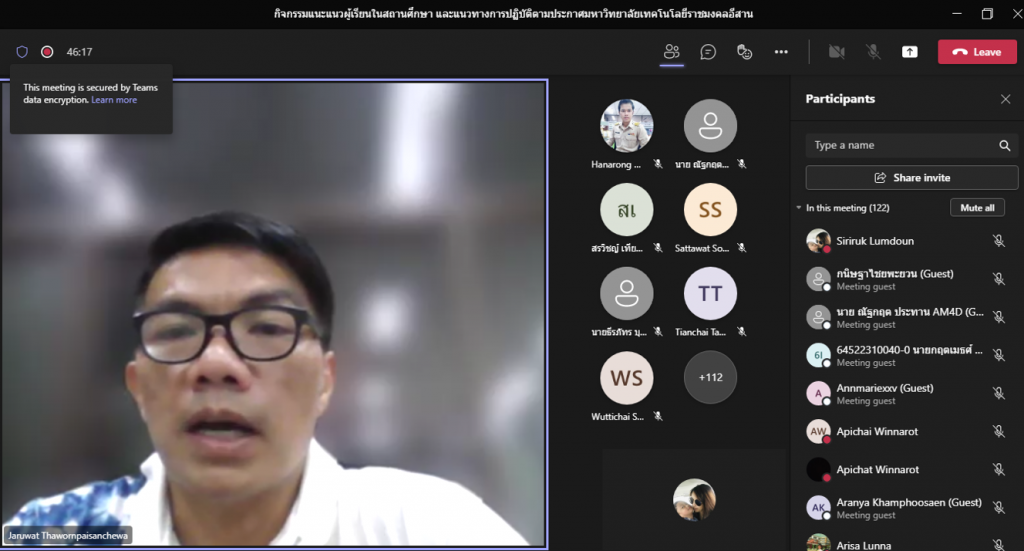
Task: Open the Learn more encryption link
Action: 114,100
